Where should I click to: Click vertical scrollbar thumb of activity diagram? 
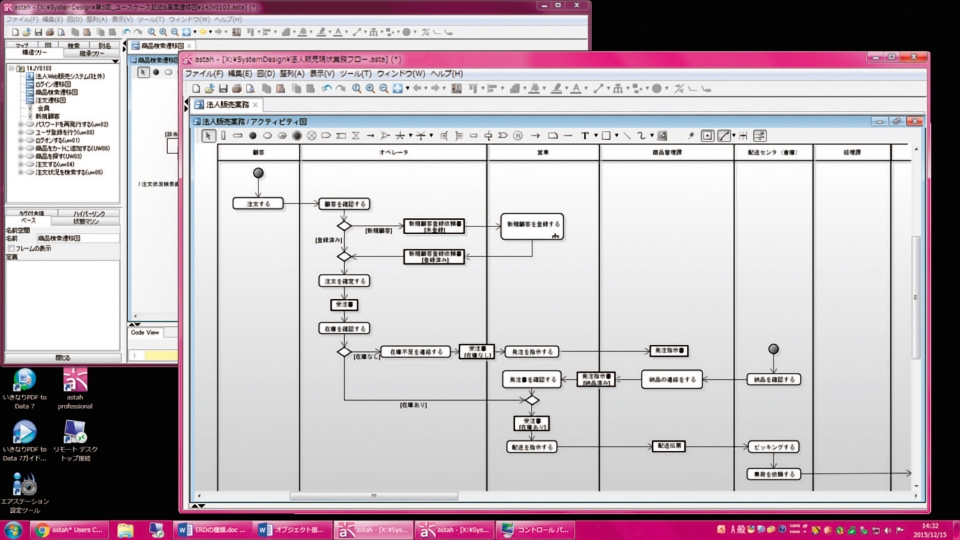916,297
